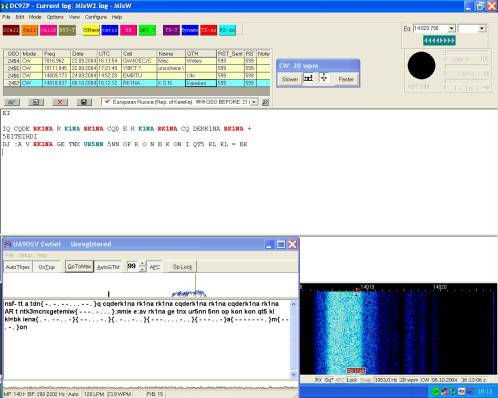Toggle AFC in CwGet
498x398 pixels.
(155, 267)
